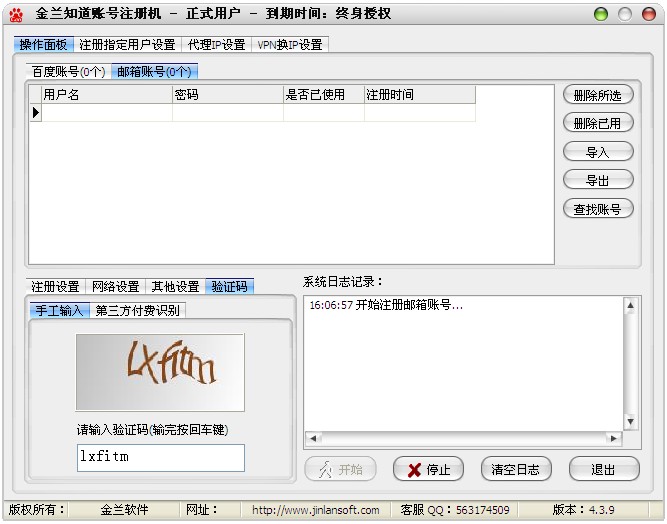Click the captcha image lxfitm
The width and height of the screenshot is (667, 524).
(x=160, y=372)
